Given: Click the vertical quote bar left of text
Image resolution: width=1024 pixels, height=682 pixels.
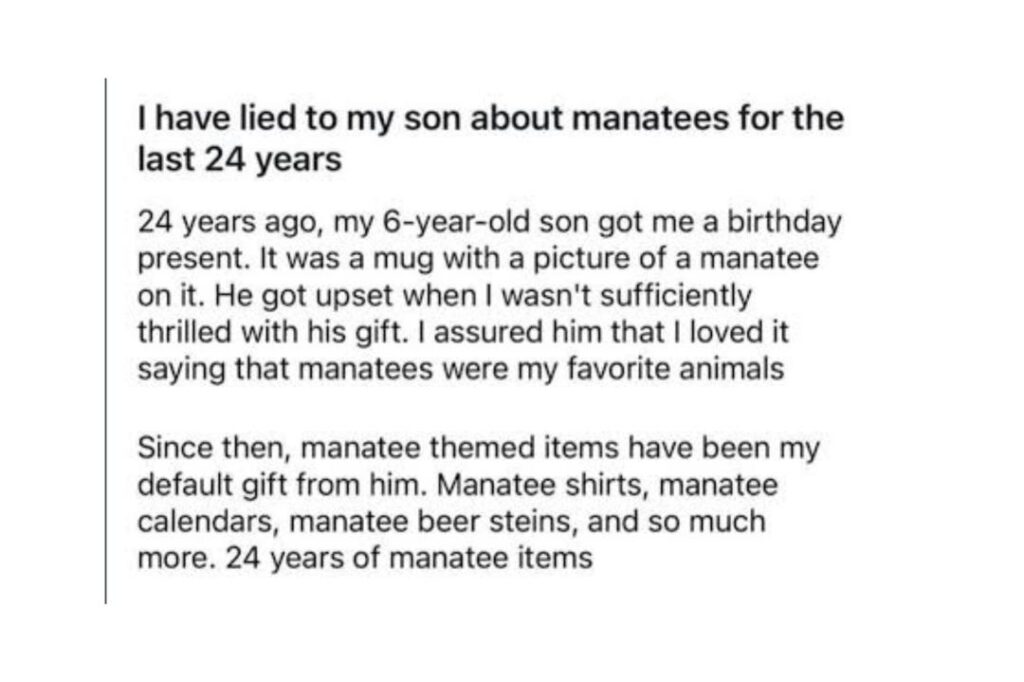Looking at the screenshot, I should point(105,340).
